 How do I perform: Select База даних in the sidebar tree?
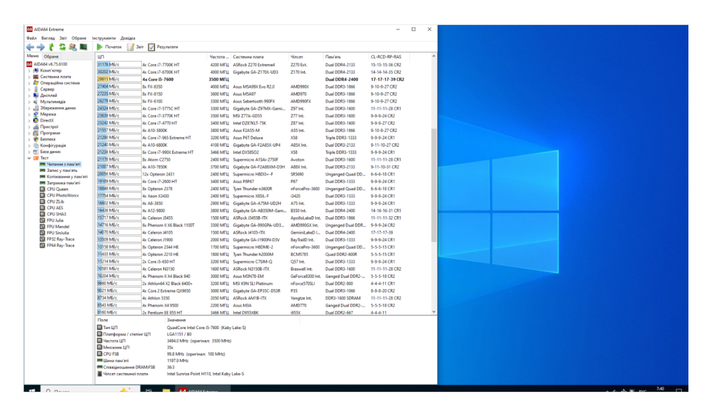[x=47, y=151]
